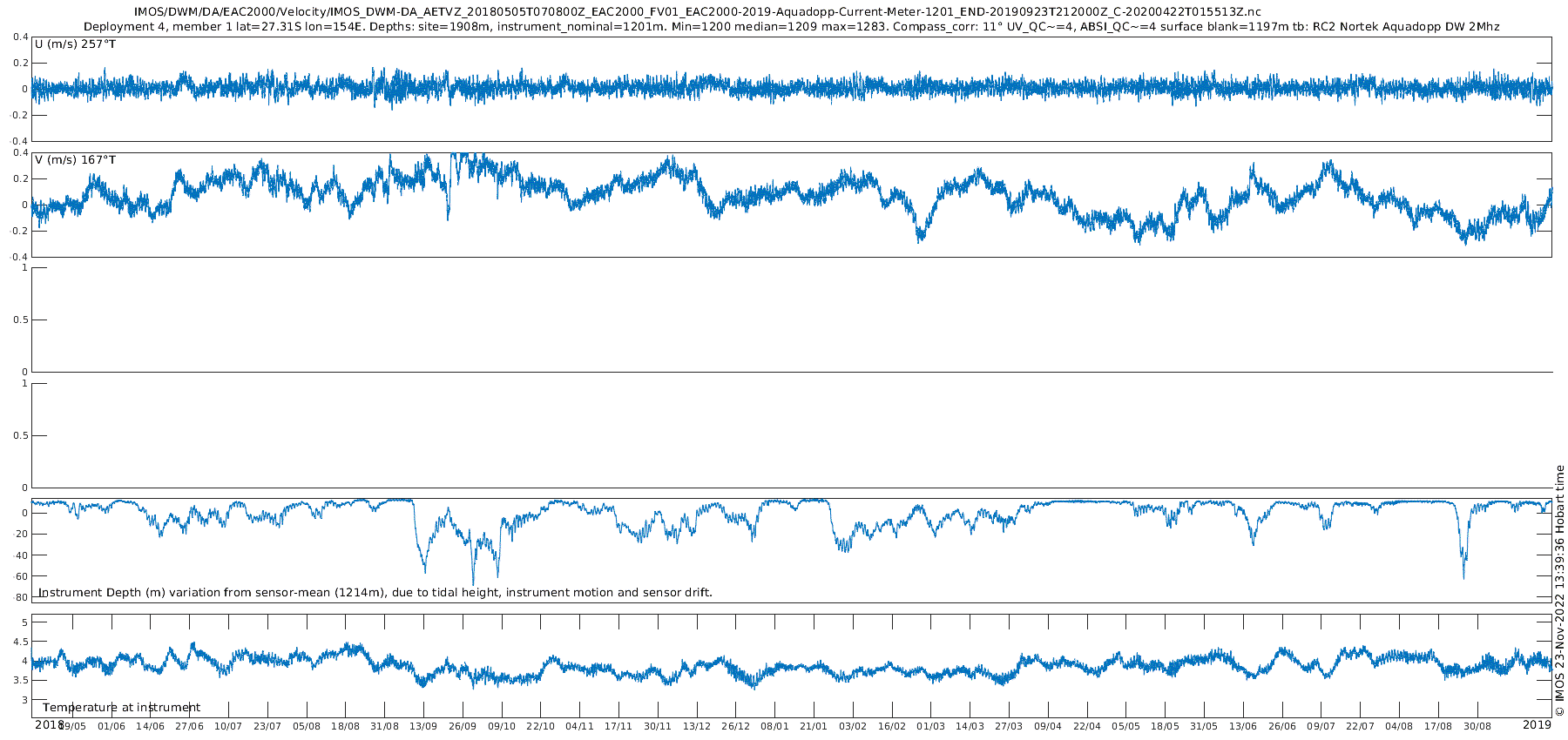1568x740 pixels.
Task: Click the 22/04 date tick label
Action: tap(1087, 726)
